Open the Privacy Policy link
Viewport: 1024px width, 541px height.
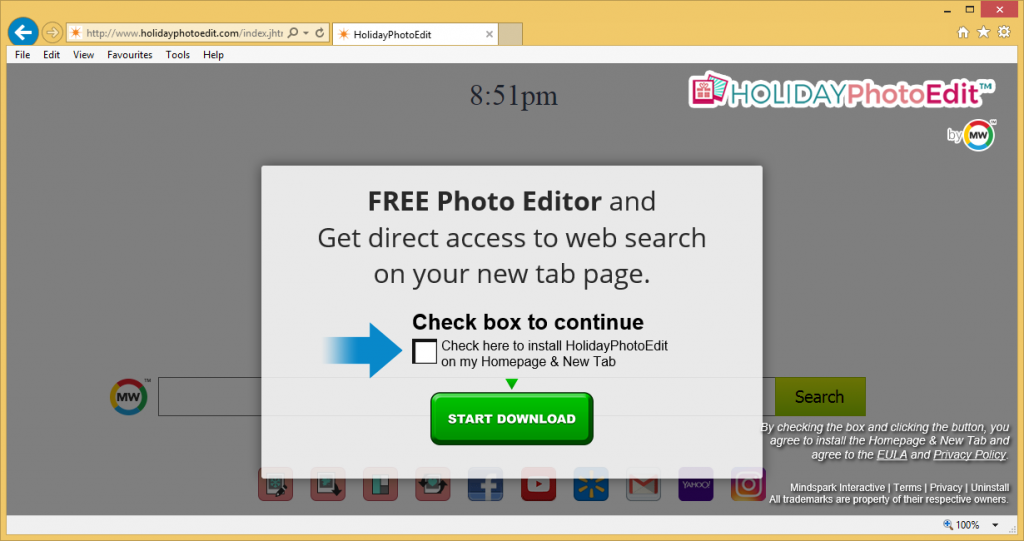tap(970, 455)
